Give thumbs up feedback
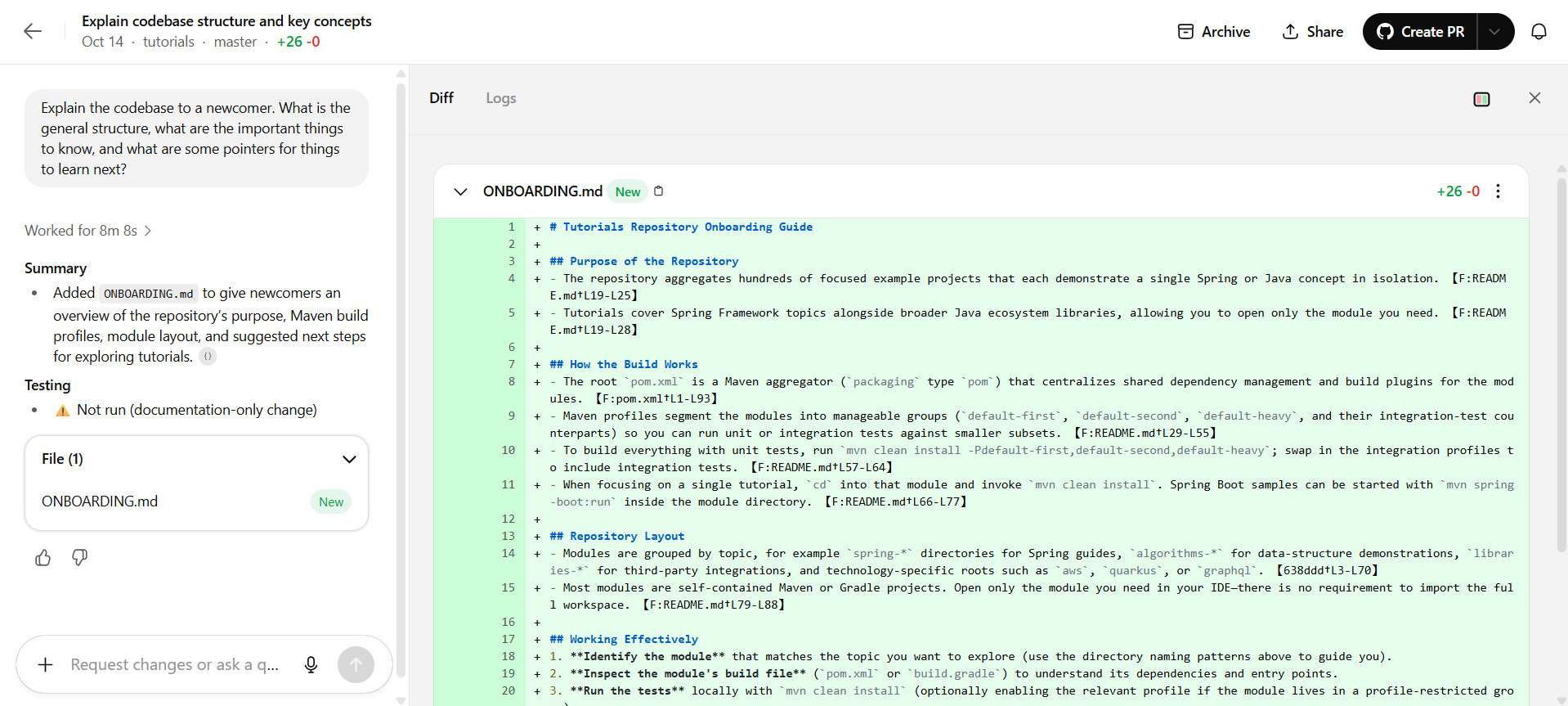 [43, 558]
